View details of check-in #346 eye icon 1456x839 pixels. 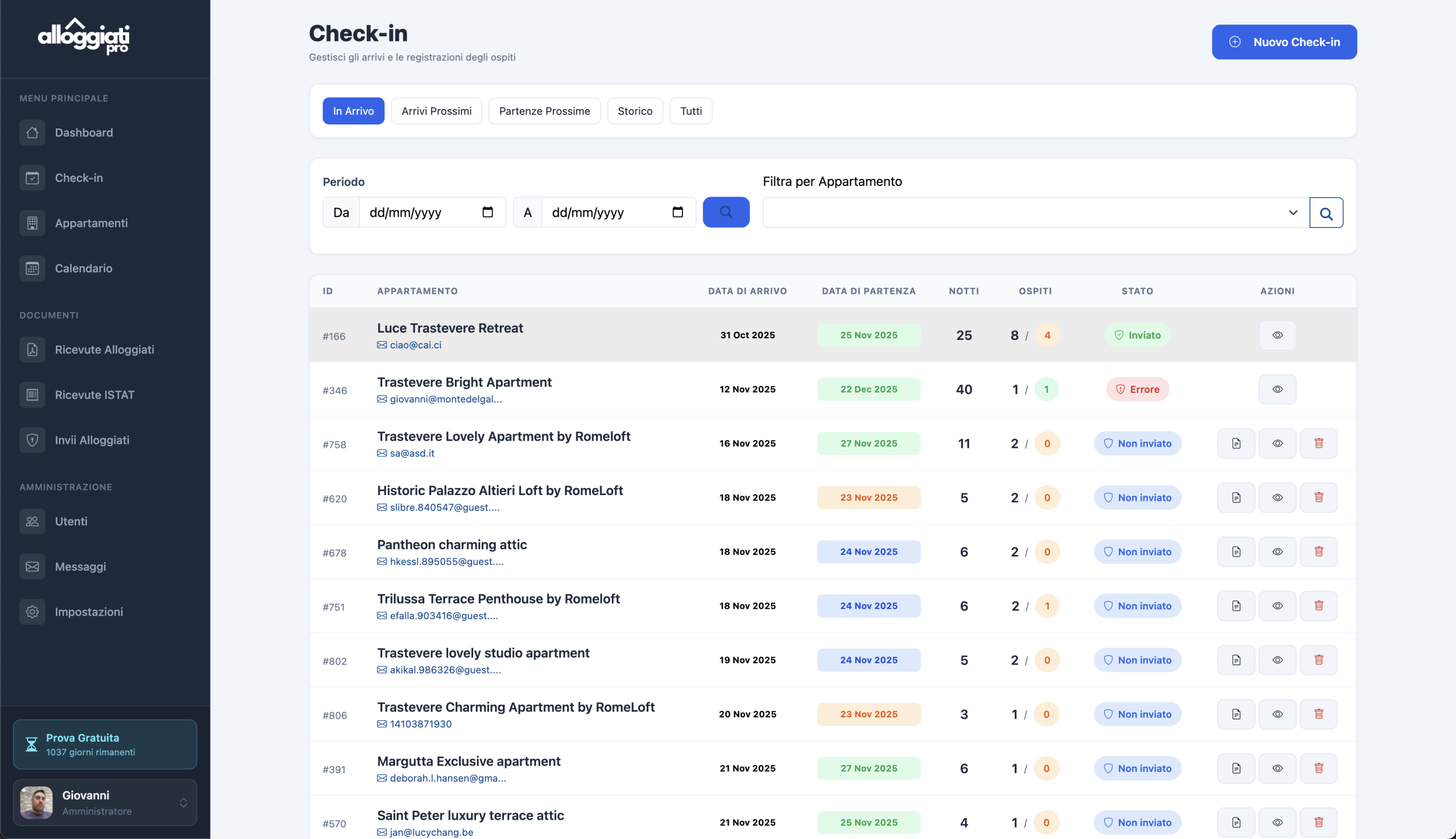[1277, 389]
